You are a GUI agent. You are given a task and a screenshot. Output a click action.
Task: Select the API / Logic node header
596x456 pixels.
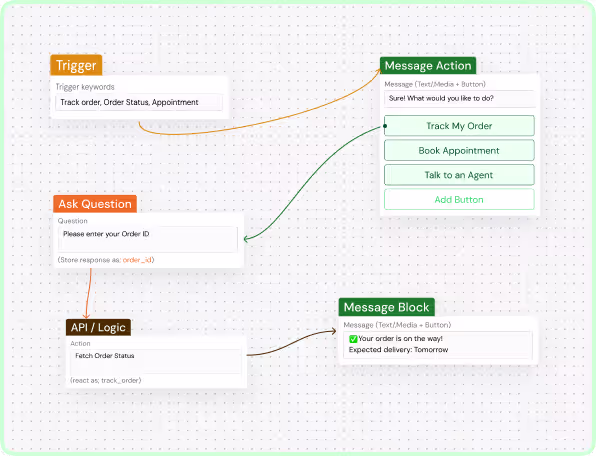tap(98, 328)
